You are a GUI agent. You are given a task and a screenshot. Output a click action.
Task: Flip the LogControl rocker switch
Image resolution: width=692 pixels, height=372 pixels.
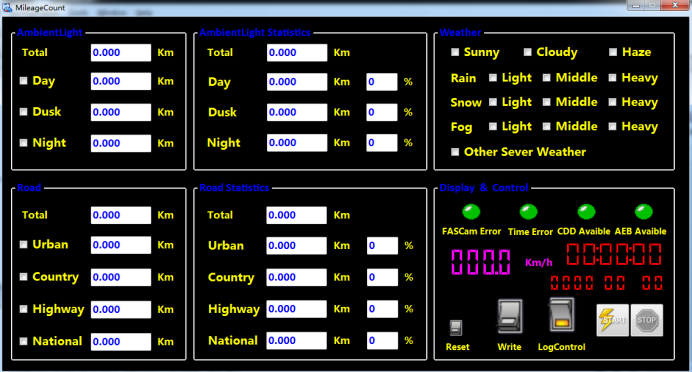click(562, 315)
